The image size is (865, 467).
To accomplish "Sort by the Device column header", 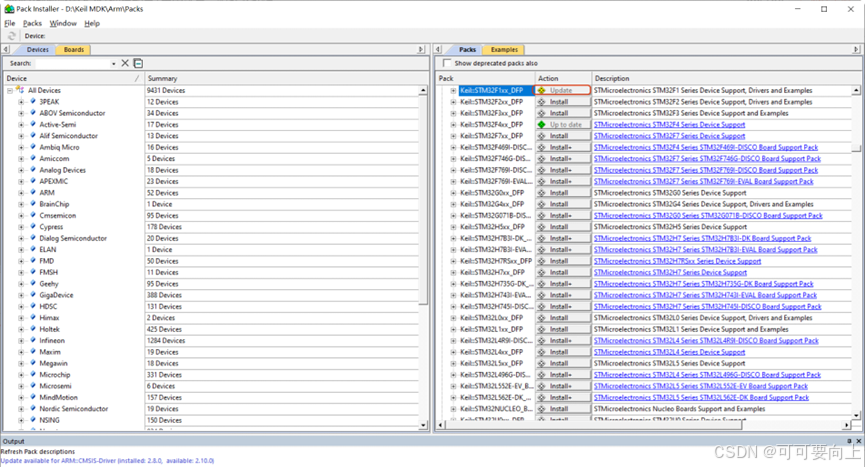I will point(73,78).
